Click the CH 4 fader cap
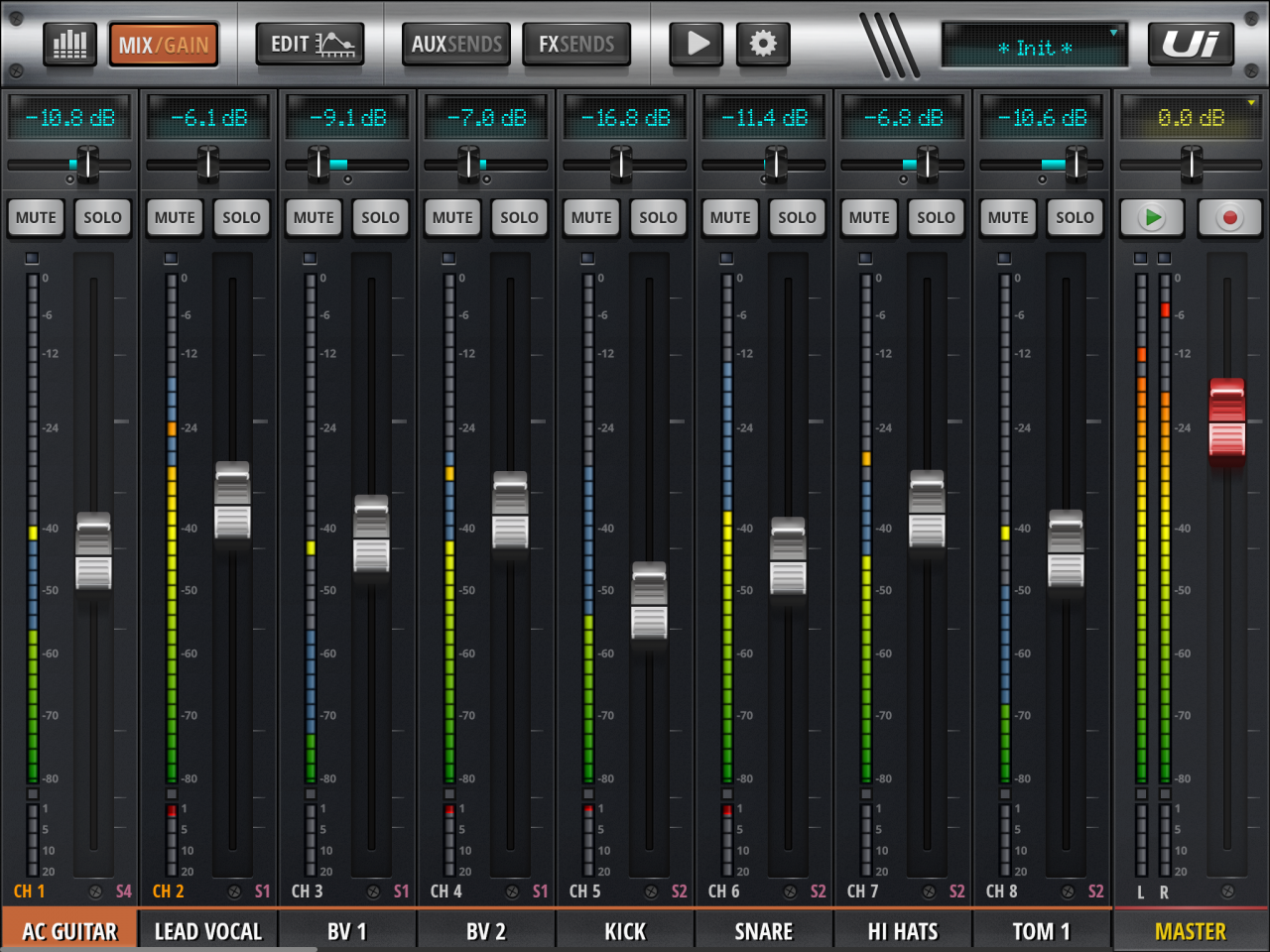The height and width of the screenshot is (952, 1270). (x=511, y=511)
